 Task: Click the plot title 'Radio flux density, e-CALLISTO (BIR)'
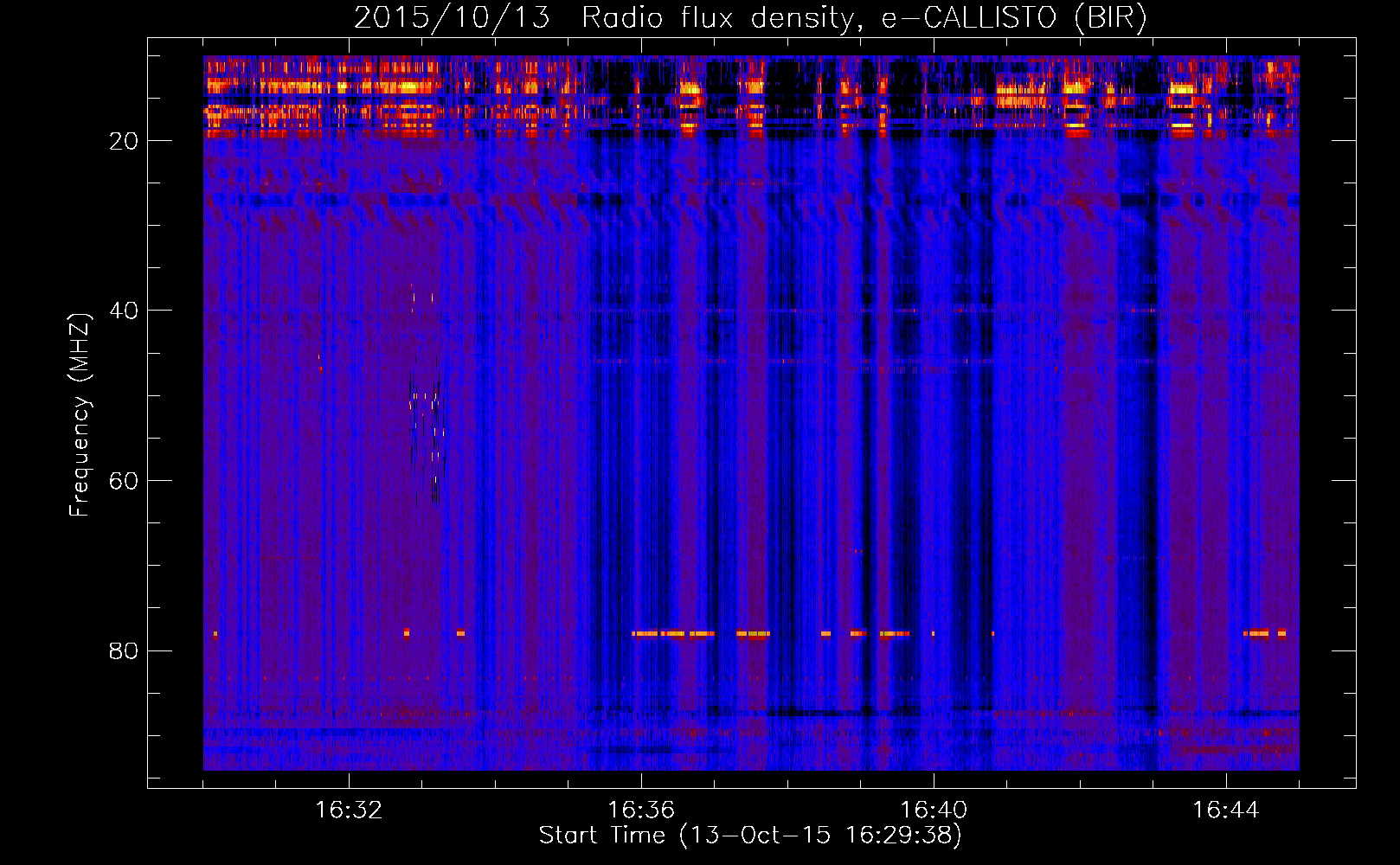[x=864, y=17]
